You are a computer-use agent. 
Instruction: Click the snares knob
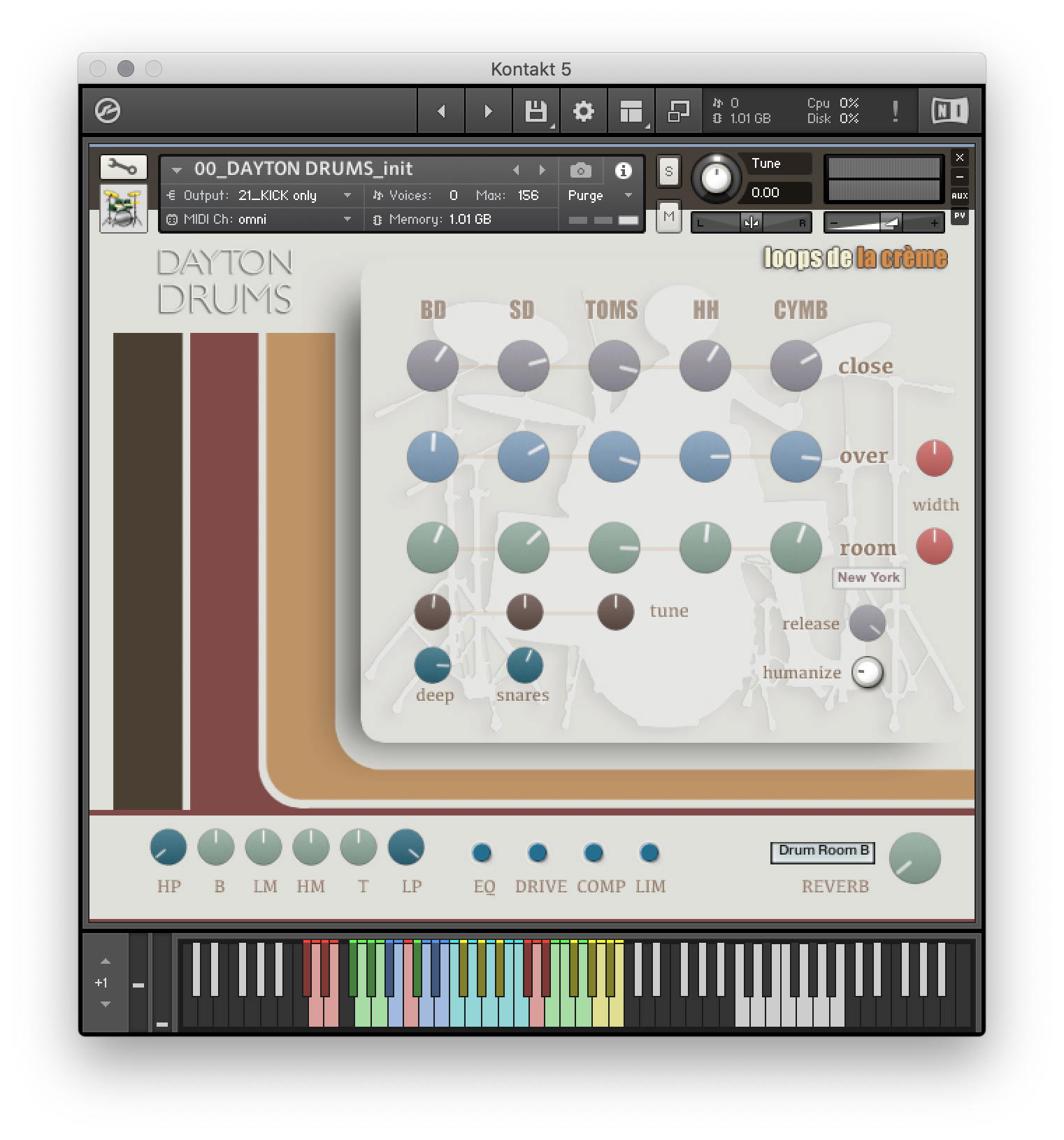coord(525,665)
